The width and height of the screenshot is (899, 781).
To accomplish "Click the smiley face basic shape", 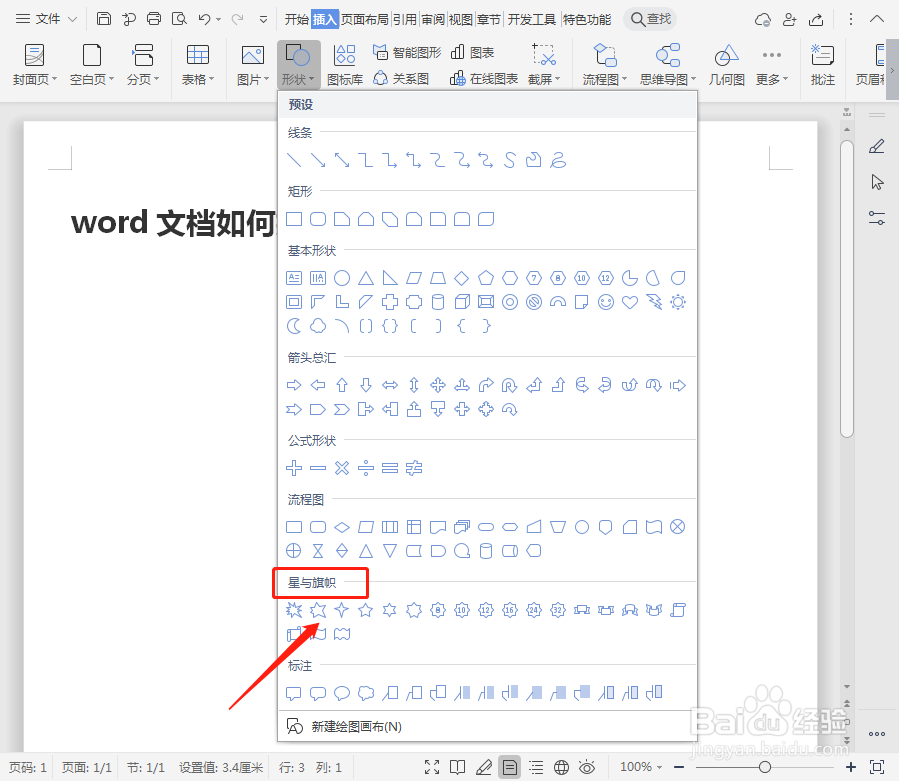I will pos(605,302).
